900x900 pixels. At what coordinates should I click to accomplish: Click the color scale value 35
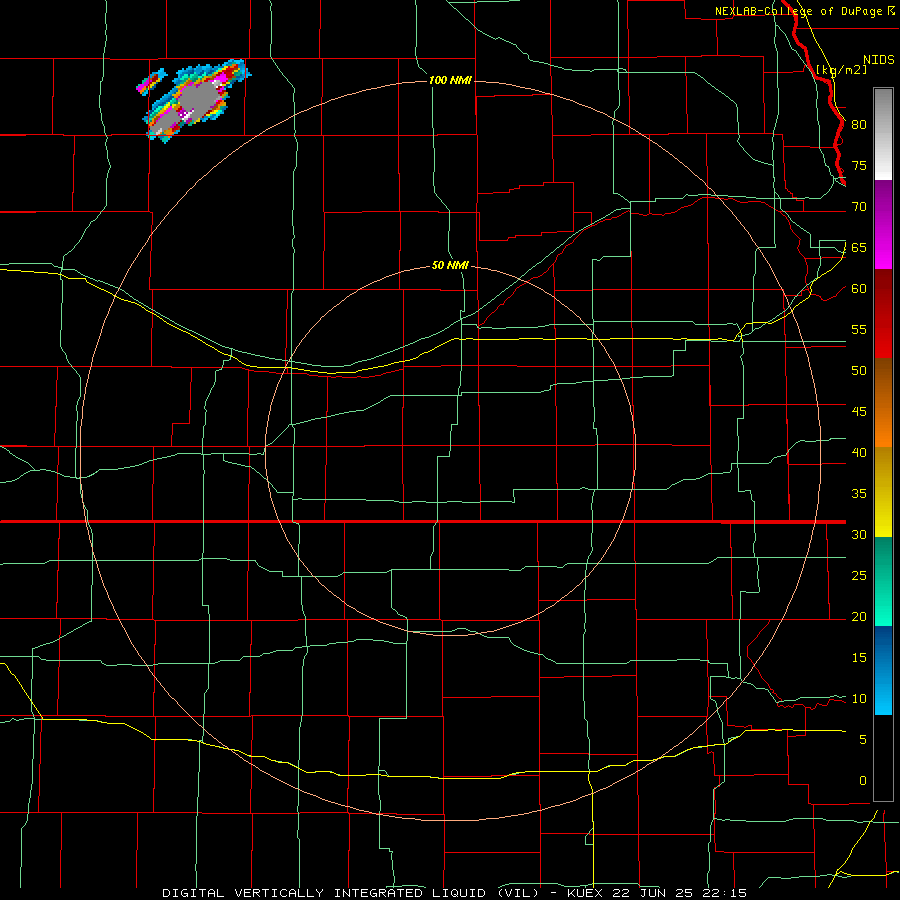point(859,494)
